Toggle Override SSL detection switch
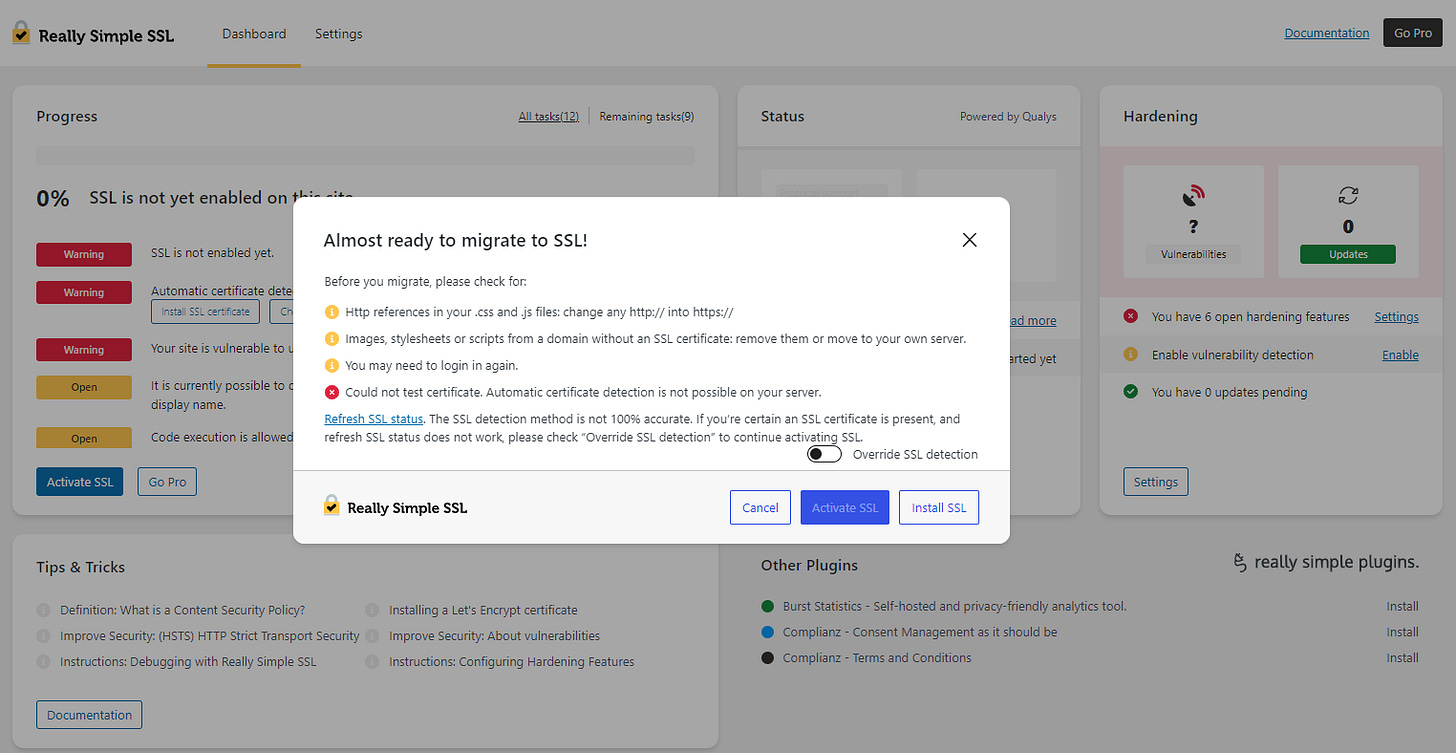This screenshot has height=753, width=1456. click(824, 454)
